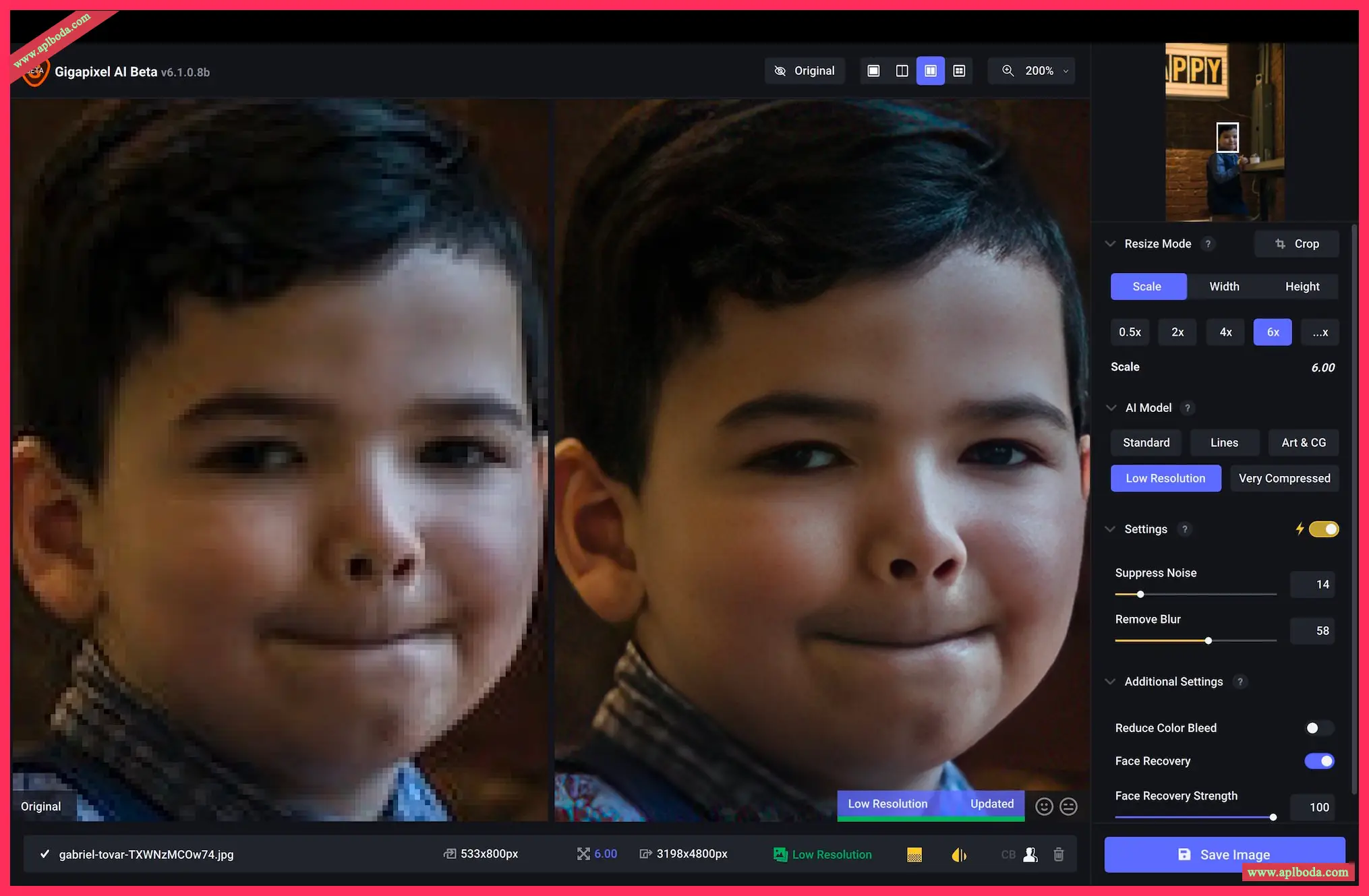The width and height of the screenshot is (1369, 896).
Task: Click the yellow noise suppression icon
Action: pos(914,854)
